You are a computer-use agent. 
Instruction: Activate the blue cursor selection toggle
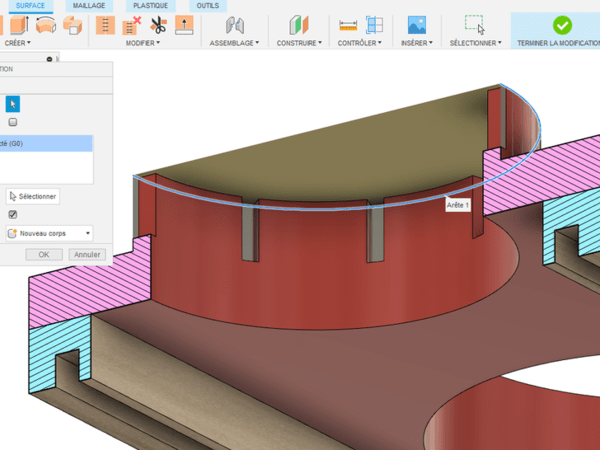12,103
